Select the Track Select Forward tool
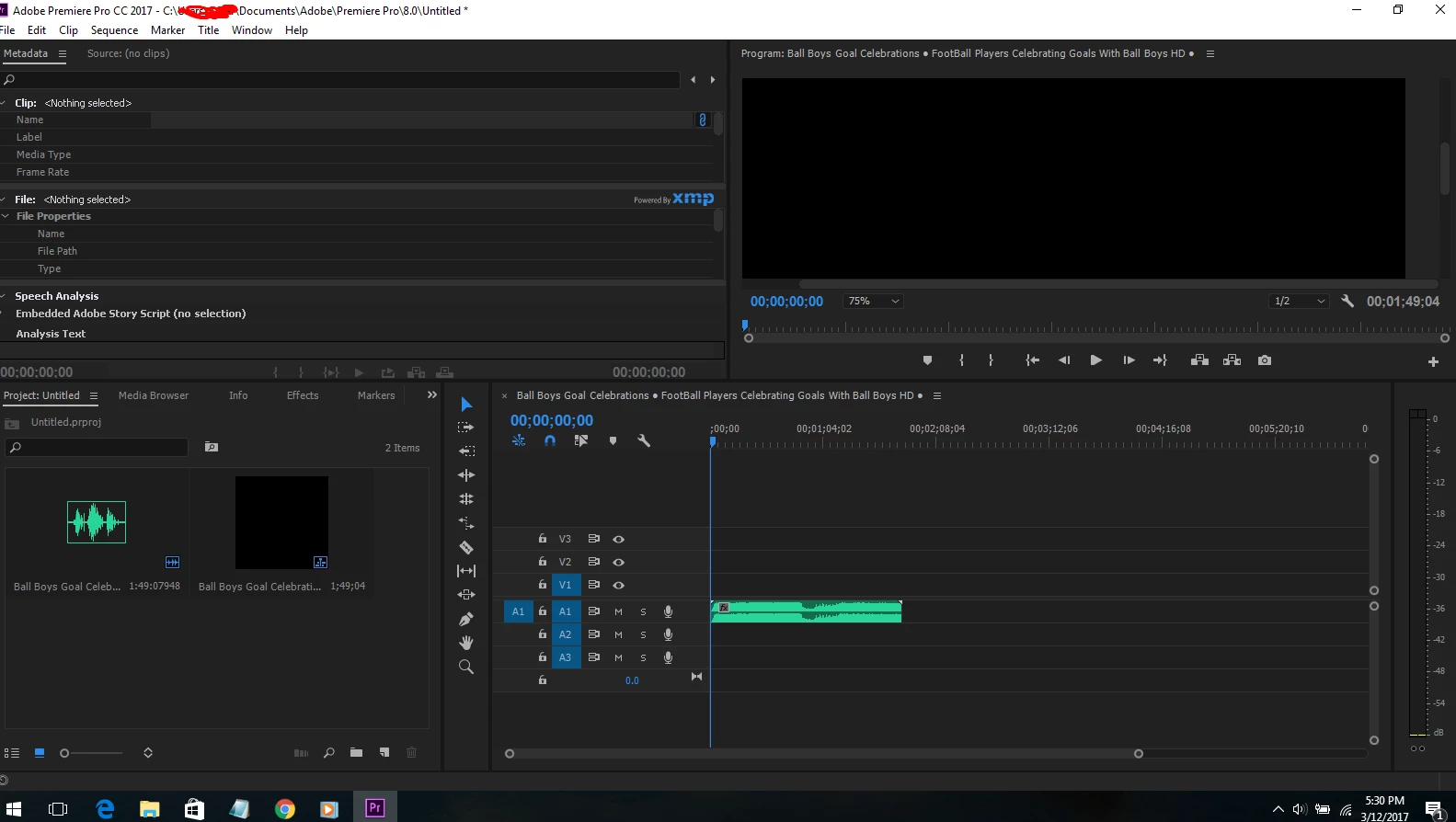This screenshot has height=822, width=1456. click(x=466, y=428)
